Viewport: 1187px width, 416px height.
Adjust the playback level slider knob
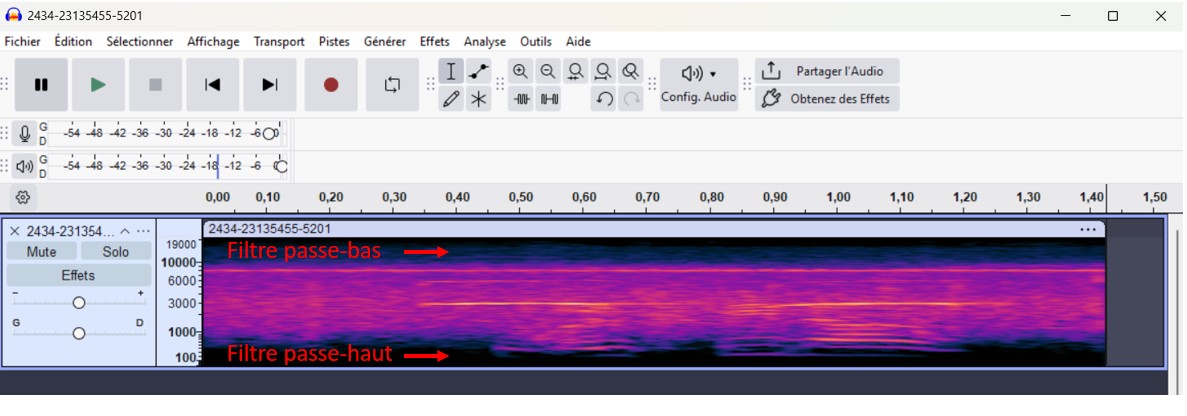pos(281,166)
